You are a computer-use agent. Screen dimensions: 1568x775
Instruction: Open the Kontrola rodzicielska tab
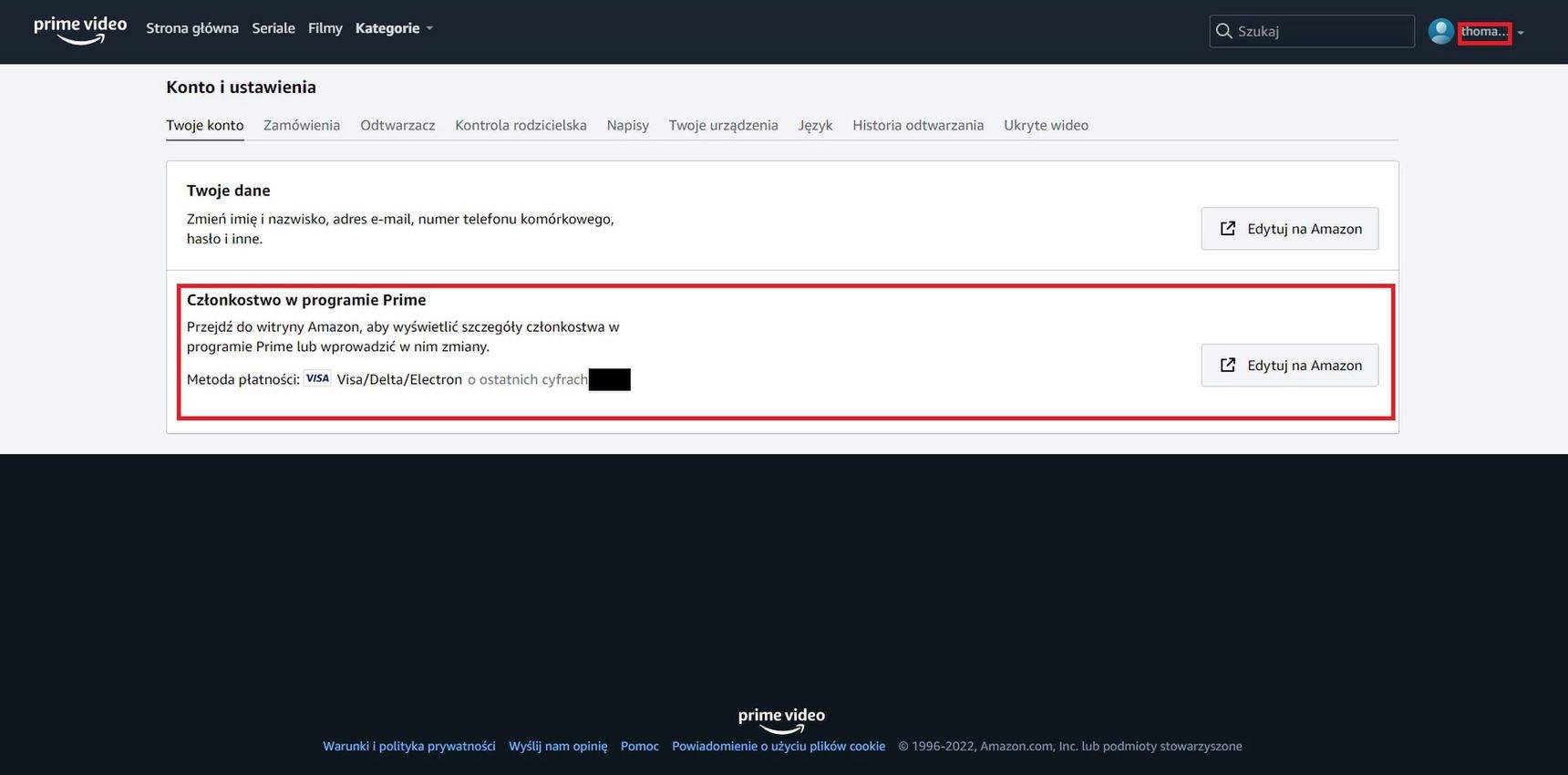[x=521, y=125]
